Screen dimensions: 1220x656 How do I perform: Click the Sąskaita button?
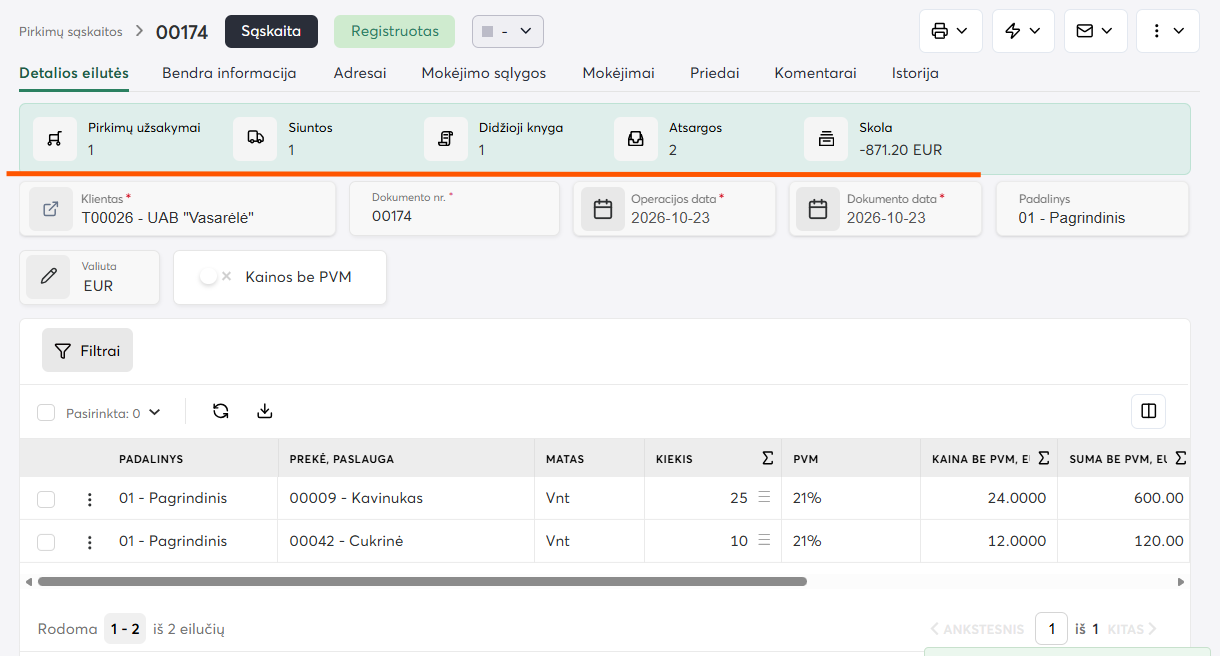[x=271, y=31]
